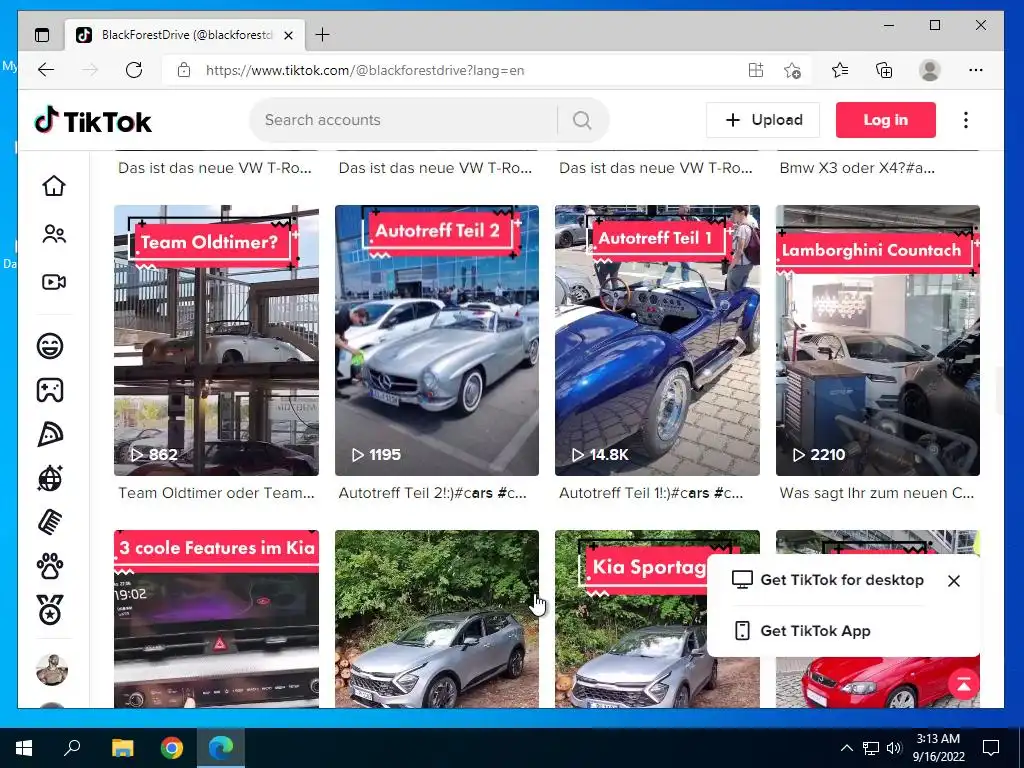Screen dimensions: 1024x768
Task: Open the Favorites list icon
Action: tap(840, 70)
